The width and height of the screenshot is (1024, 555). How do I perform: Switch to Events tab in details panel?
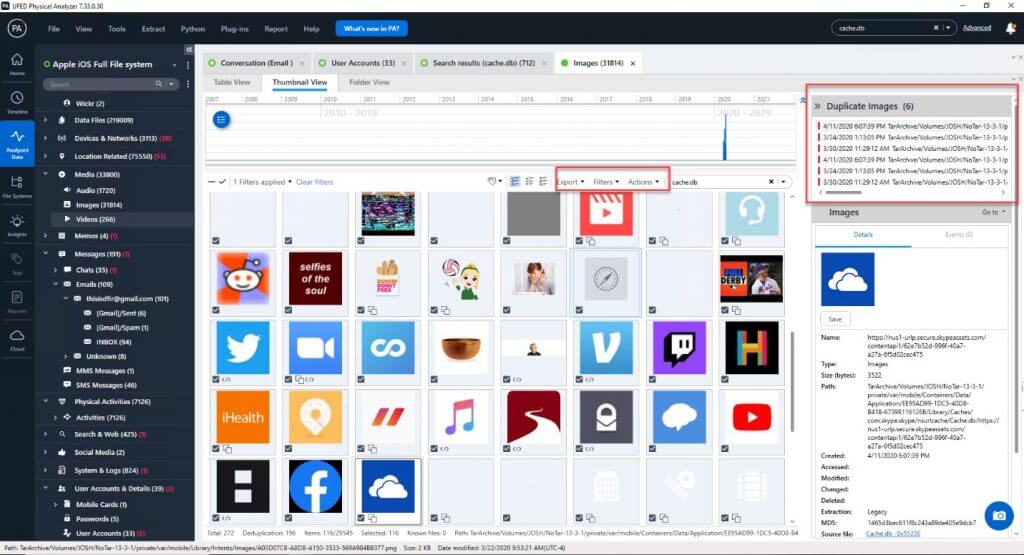[x=959, y=234]
